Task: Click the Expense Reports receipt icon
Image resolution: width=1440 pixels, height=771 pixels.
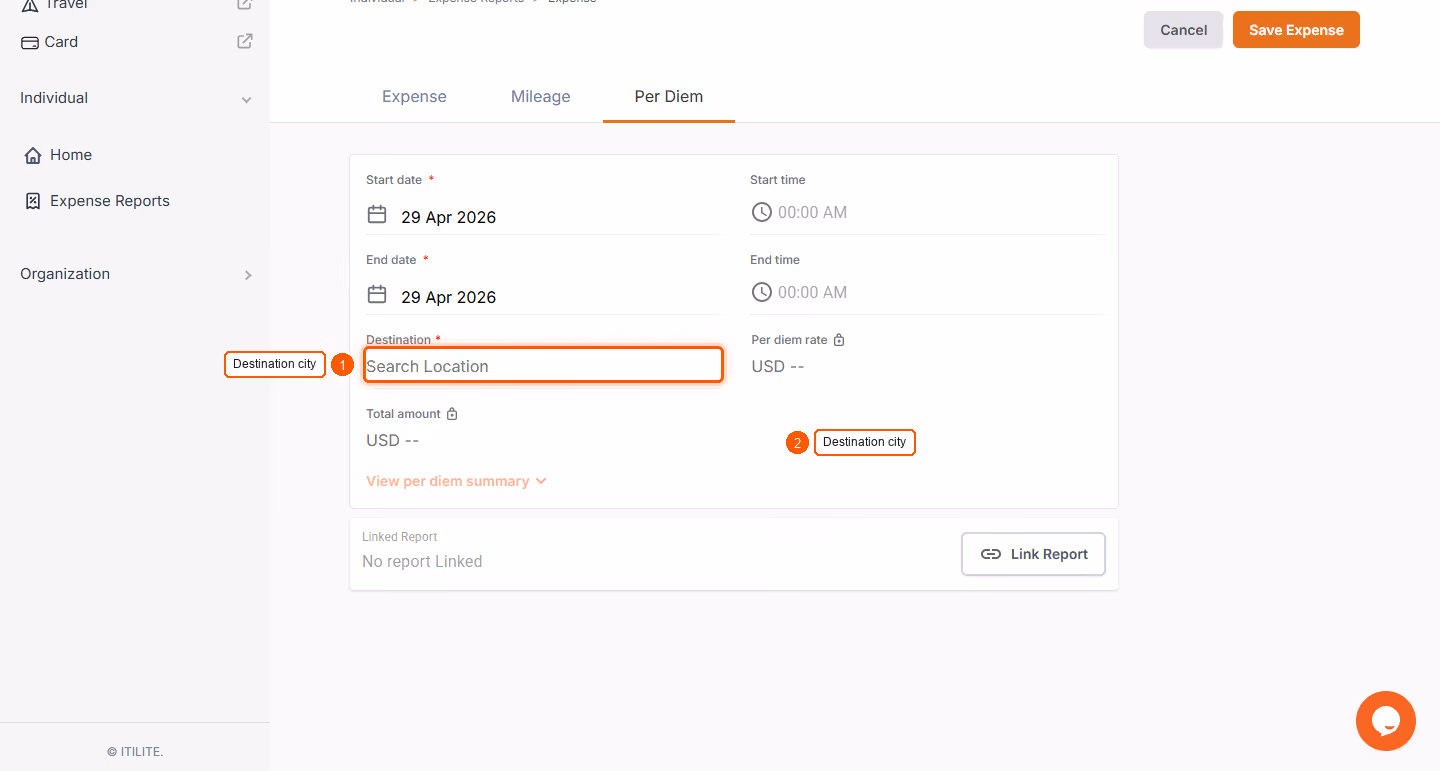Action: coord(33,201)
